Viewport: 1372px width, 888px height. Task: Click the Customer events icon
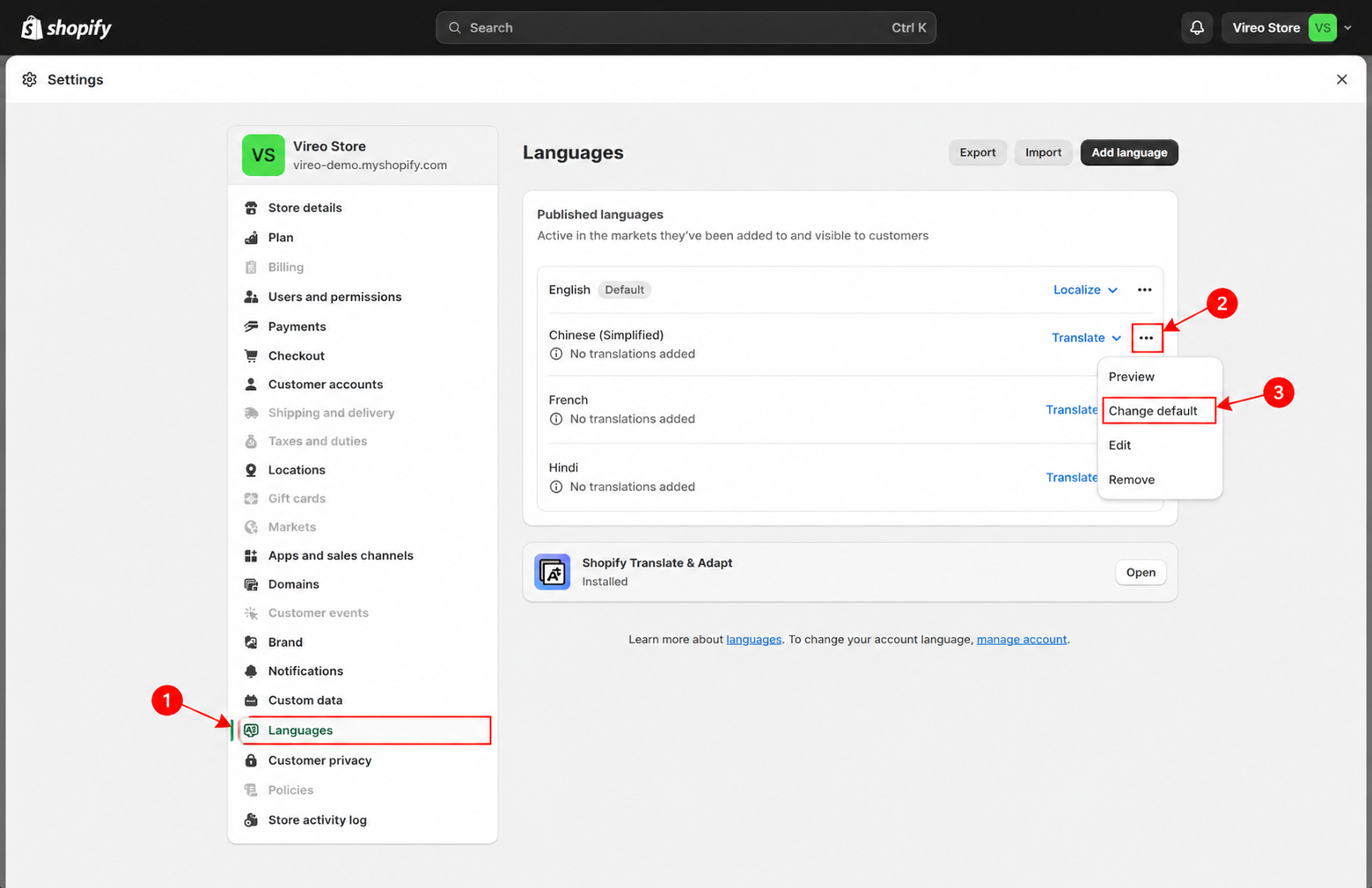coord(251,613)
